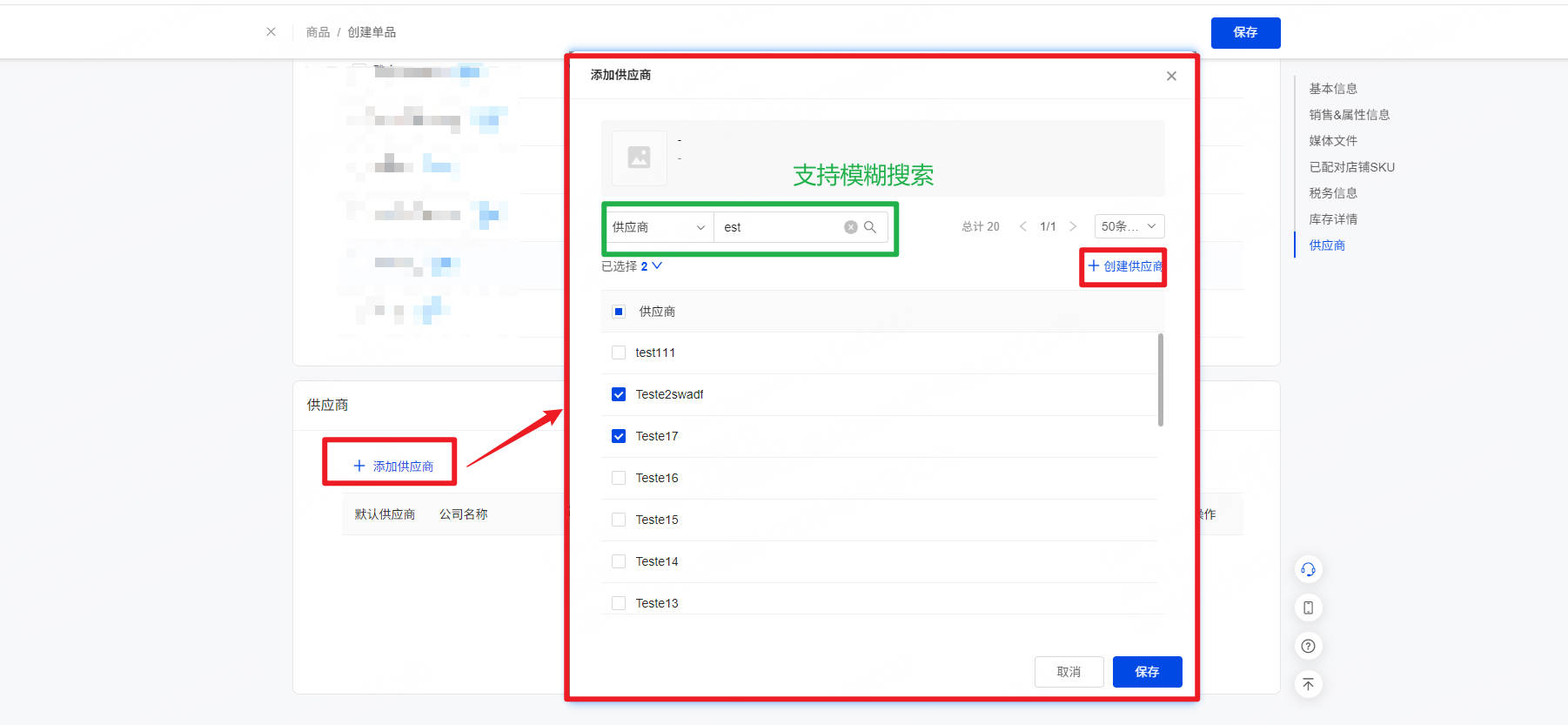1568x725 pixels.
Task: Open the help question mark icon
Action: point(1308,646)
